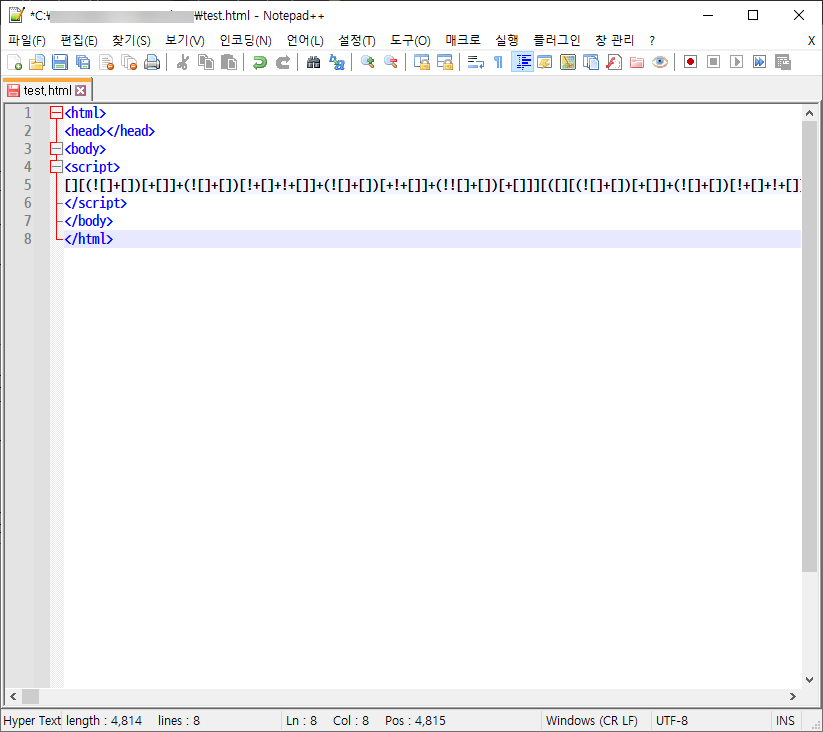Select the test.html tab
The height and width of the screenshot is (732, 823).
(x=47, y=90)
